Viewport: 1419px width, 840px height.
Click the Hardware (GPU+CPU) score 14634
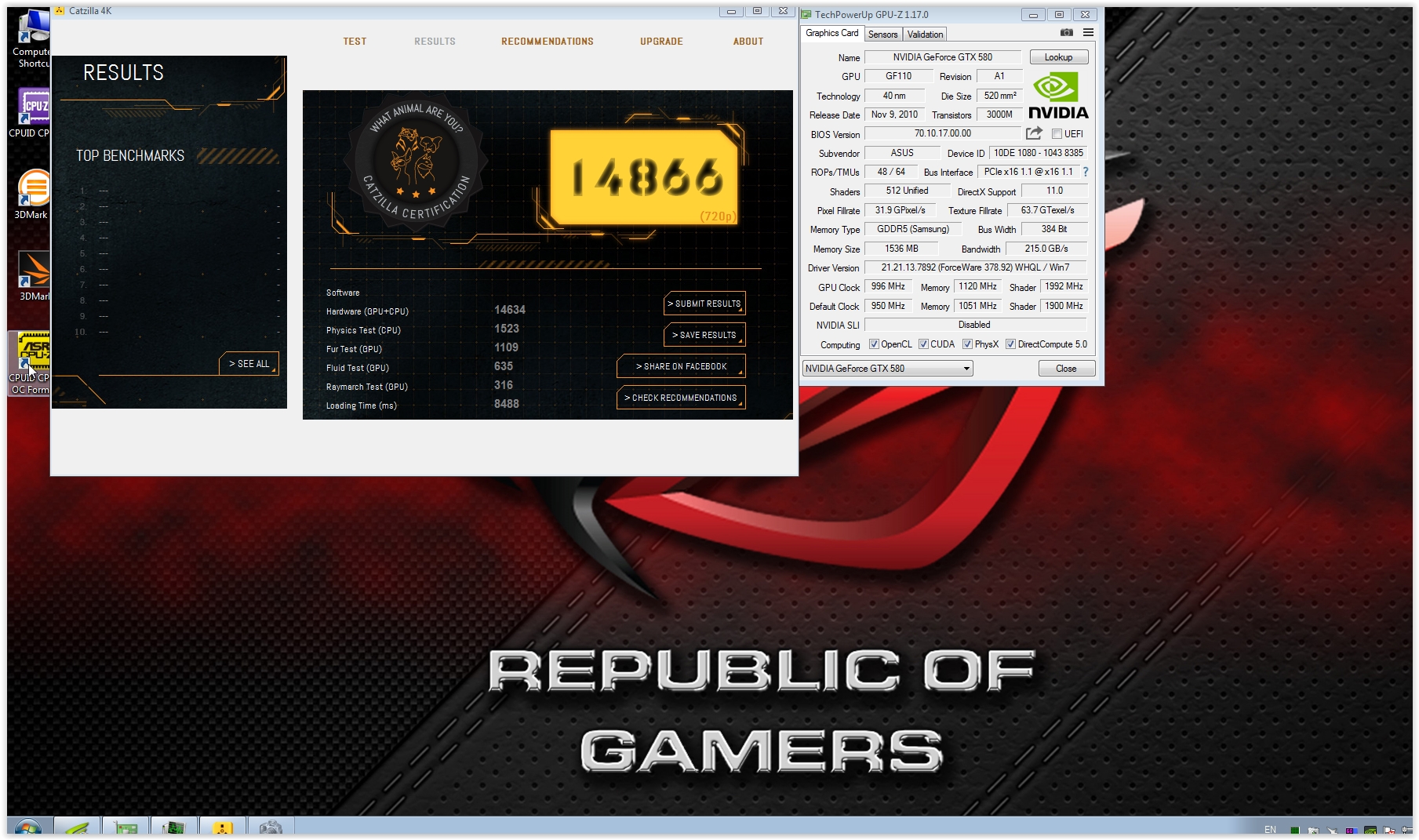(x=510, y=310)
